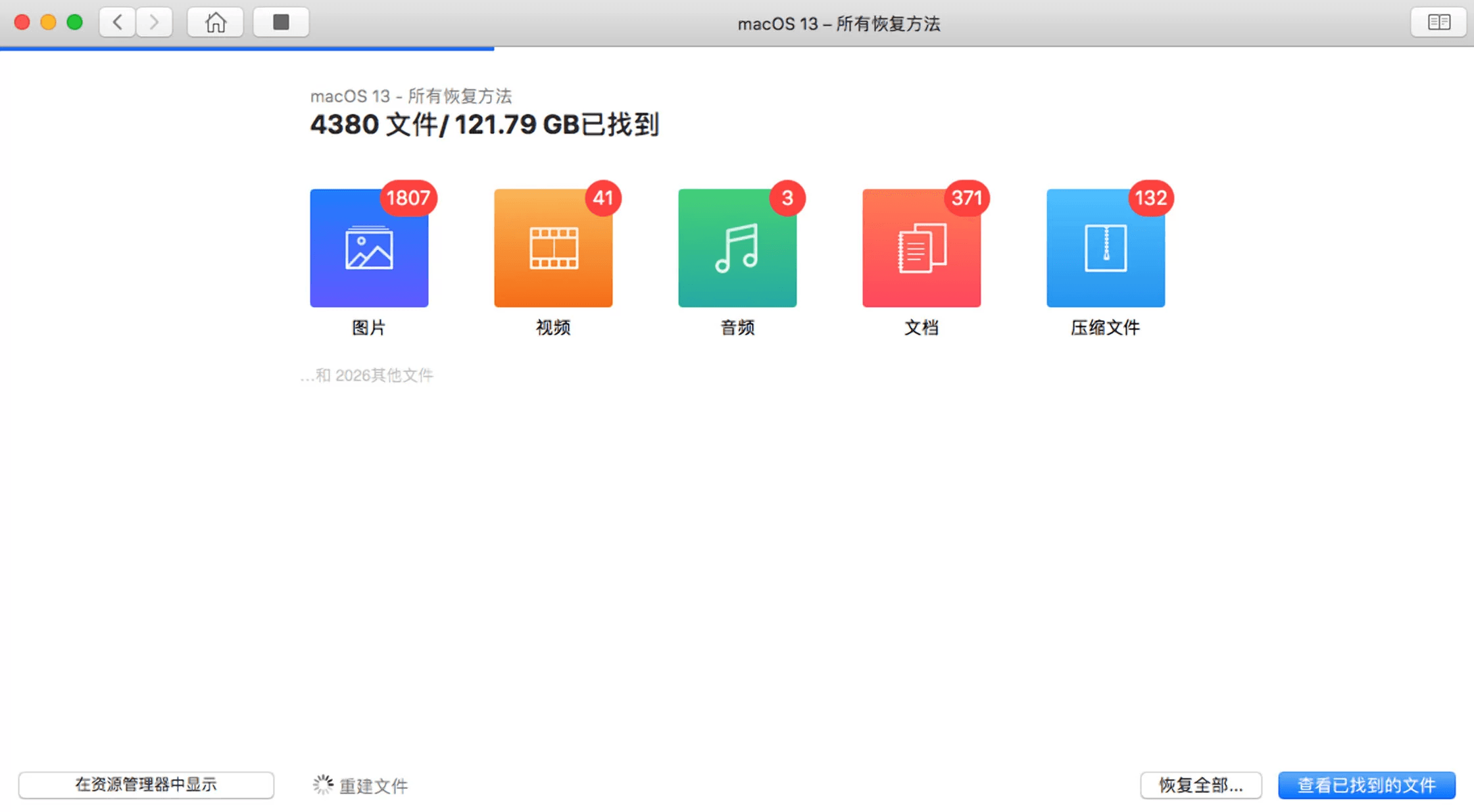
Task: Click the 371 badge on the documents tile
Action: point(967,197)
